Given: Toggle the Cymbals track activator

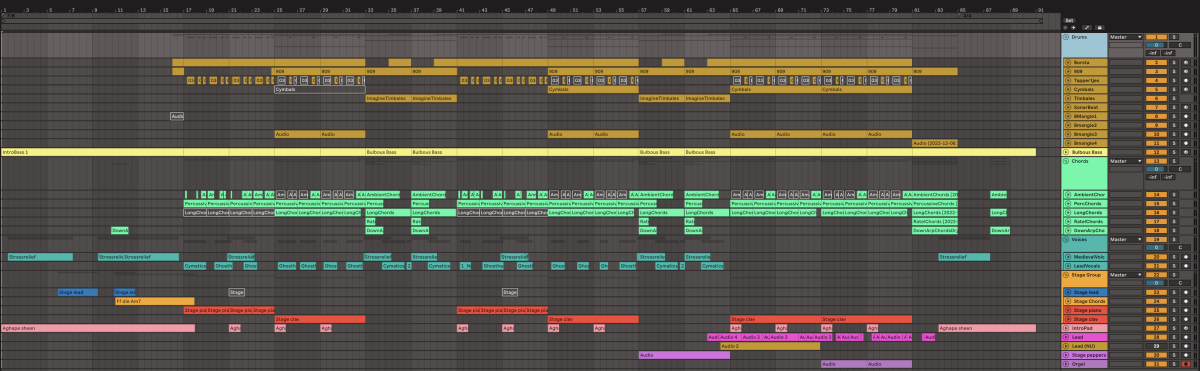Looking at the screenshot, I should click(x=1156, y=90).
